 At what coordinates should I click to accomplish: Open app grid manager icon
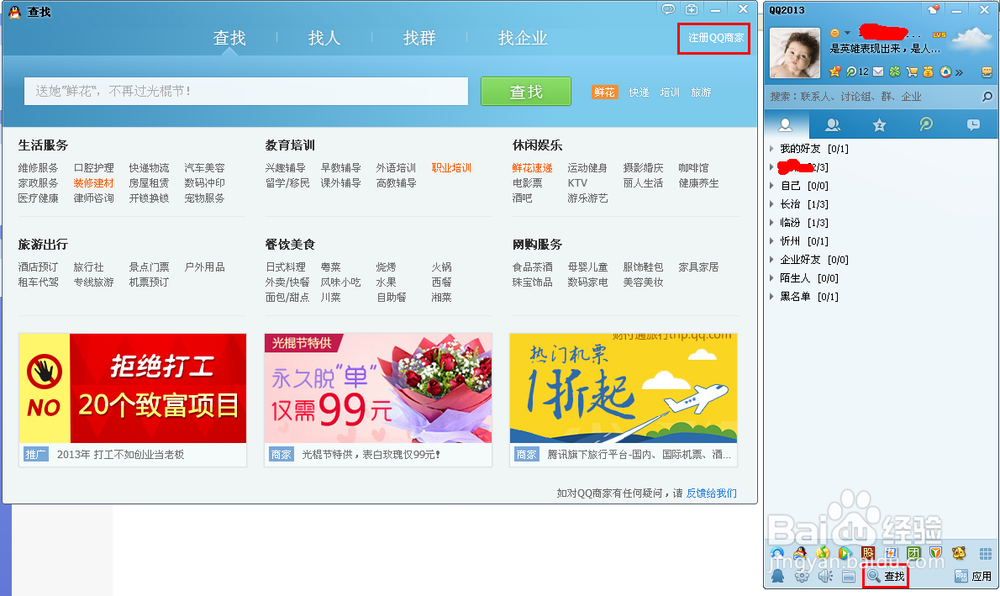(985, 553)
